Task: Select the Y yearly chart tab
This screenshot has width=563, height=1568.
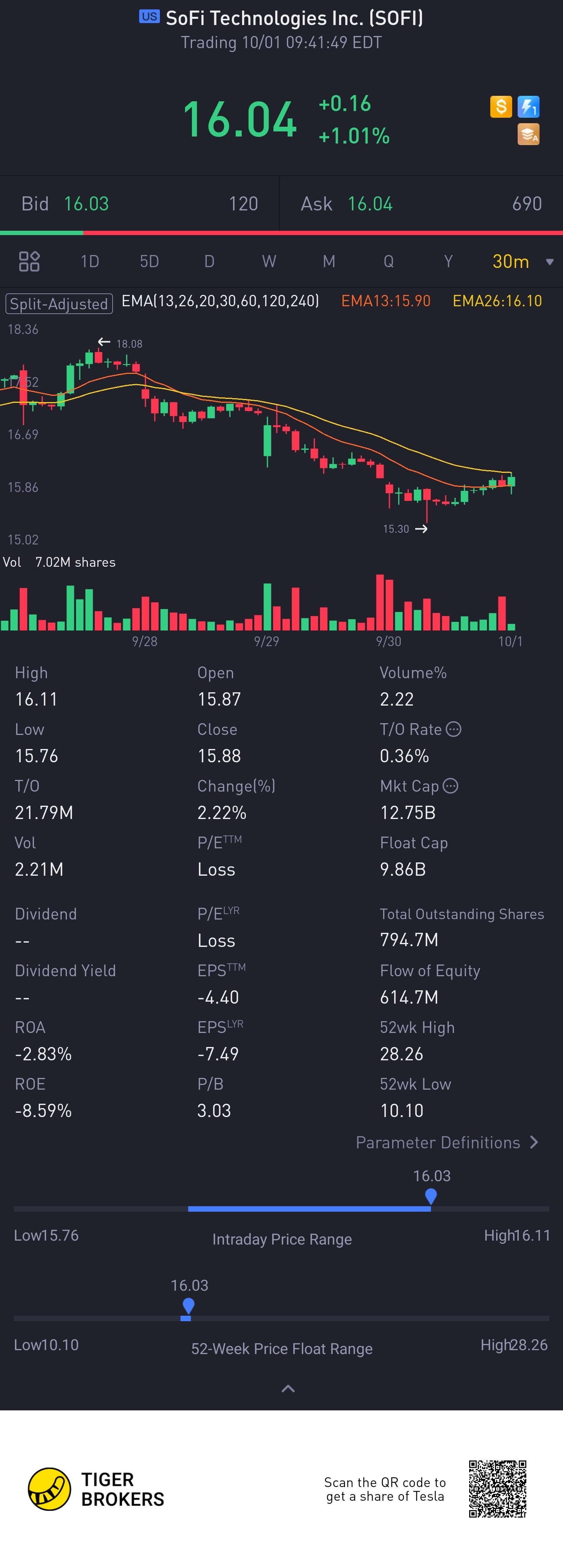Action: coord(448,261)
